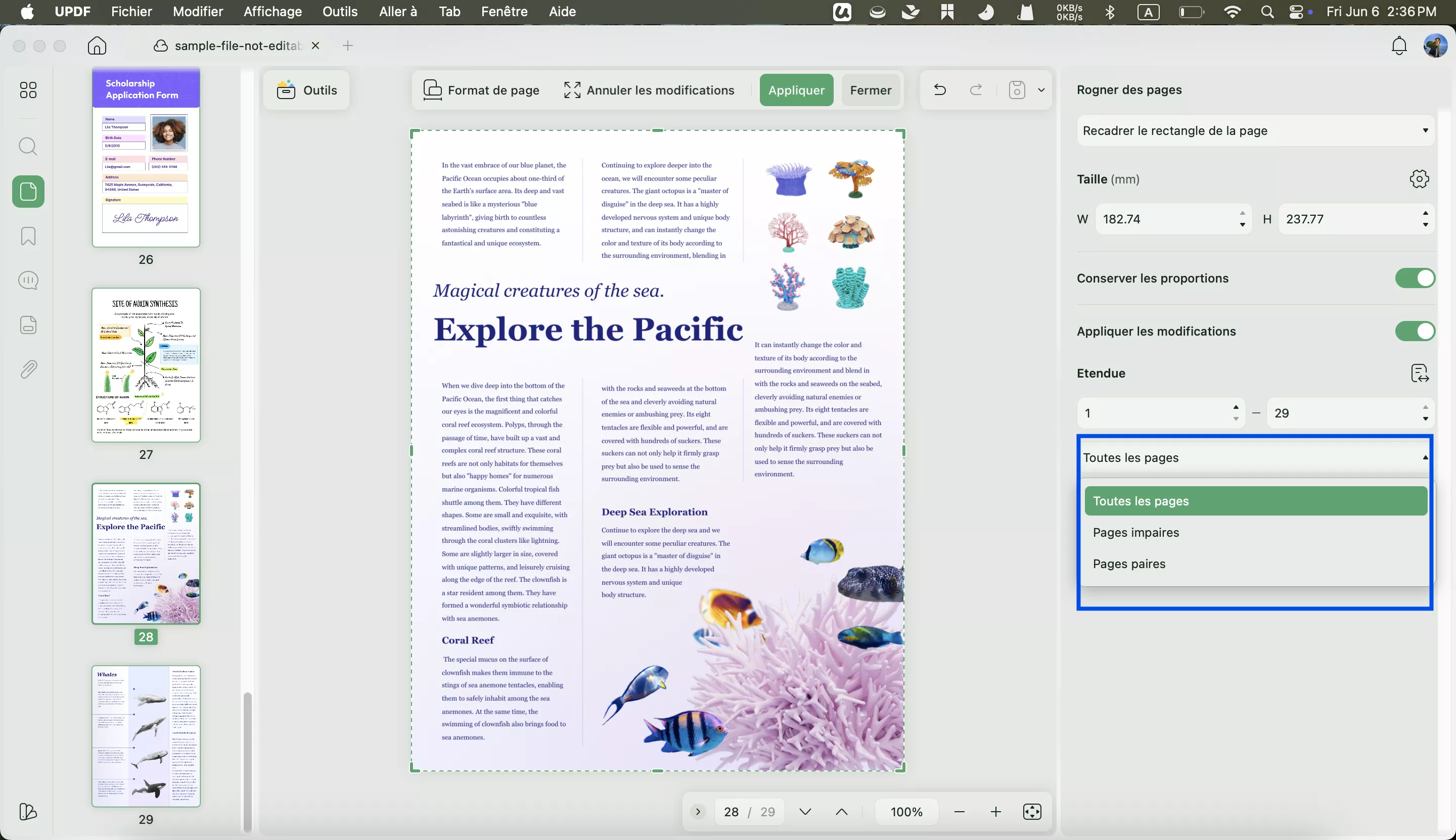Image resolution: width=1456 pixels, height=840 pixels.
Task: Open the search sidebar icon
Action: pyautogui.click(x=28, y=147)
